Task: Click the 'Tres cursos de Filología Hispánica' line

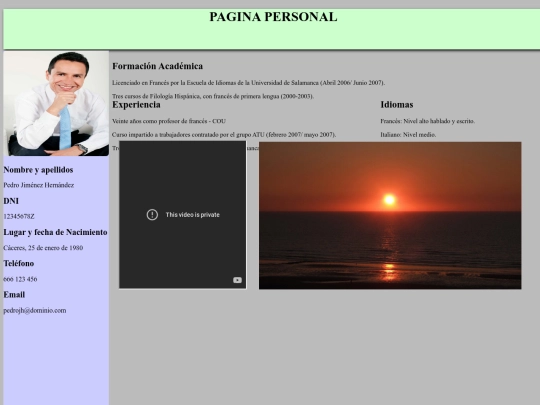Action: pyautogui.click(x=213, y=96)
